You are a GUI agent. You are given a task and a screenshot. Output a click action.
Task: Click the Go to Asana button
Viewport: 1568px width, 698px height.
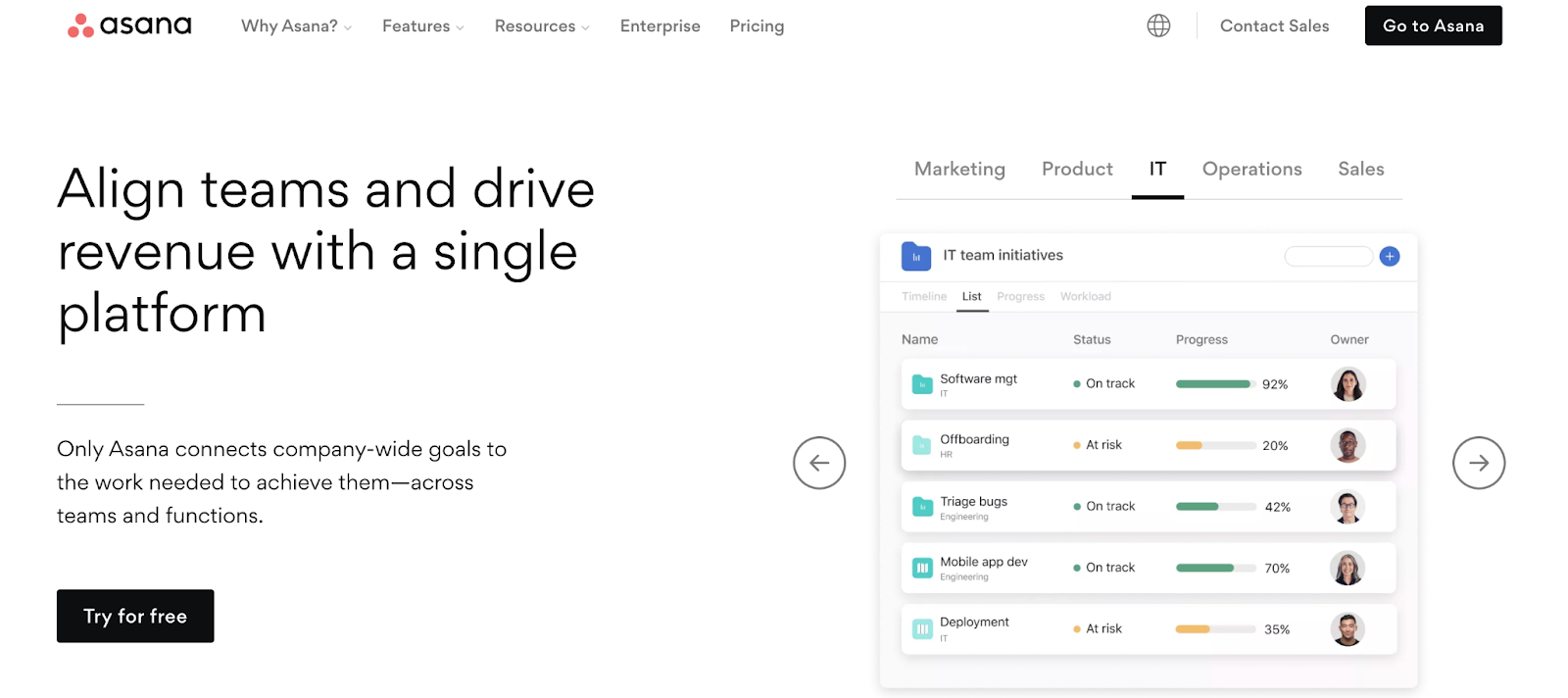1433,25
